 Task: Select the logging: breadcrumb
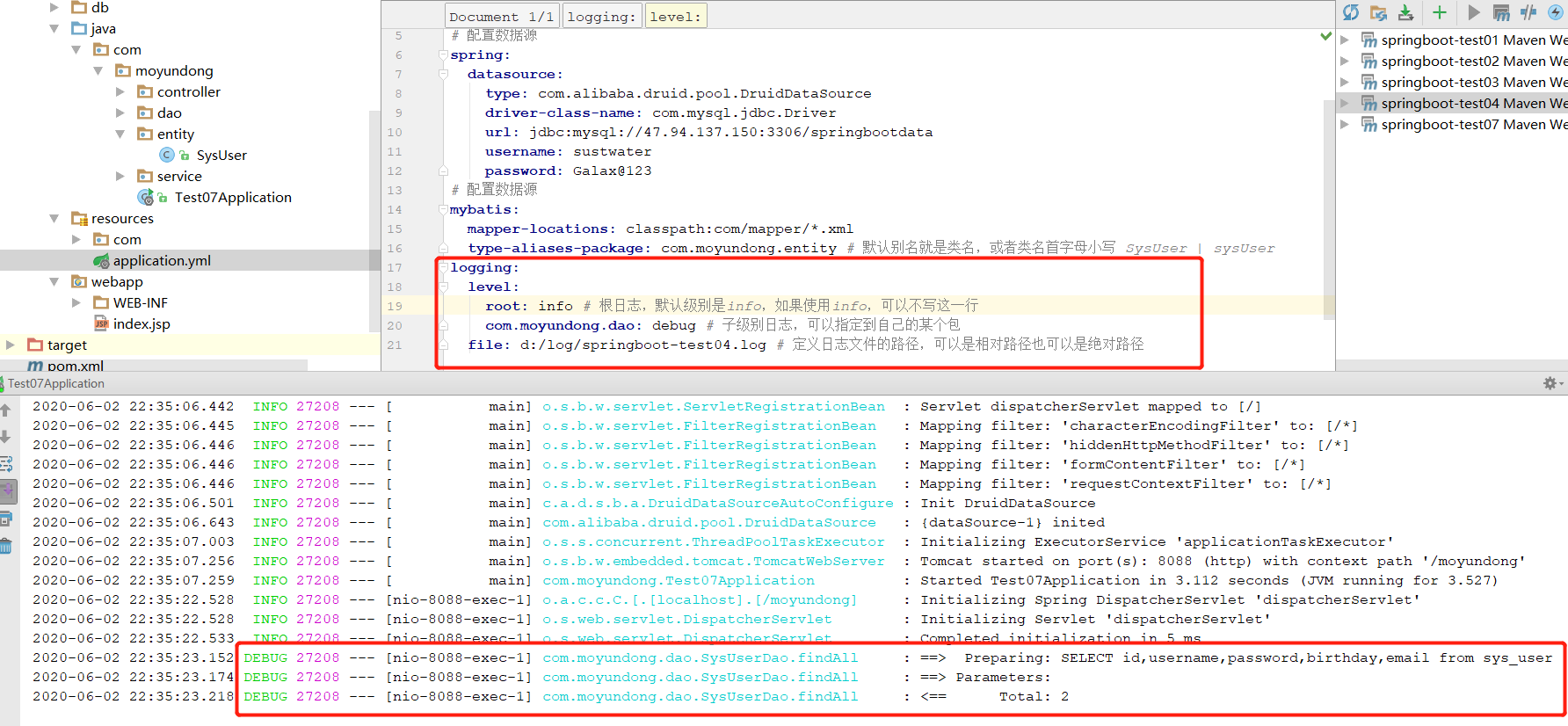(x=601, y=17)
